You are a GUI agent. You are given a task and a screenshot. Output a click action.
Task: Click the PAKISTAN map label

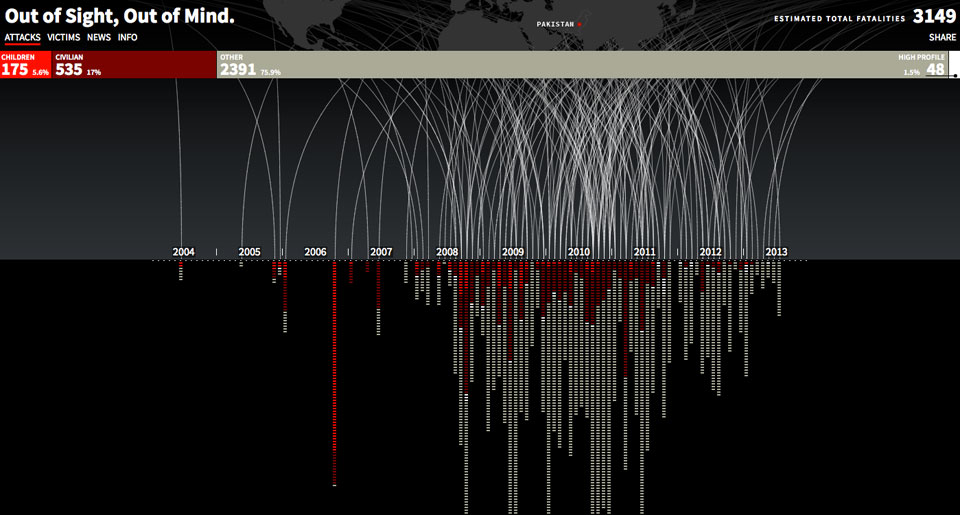click(x=555, y=24)
